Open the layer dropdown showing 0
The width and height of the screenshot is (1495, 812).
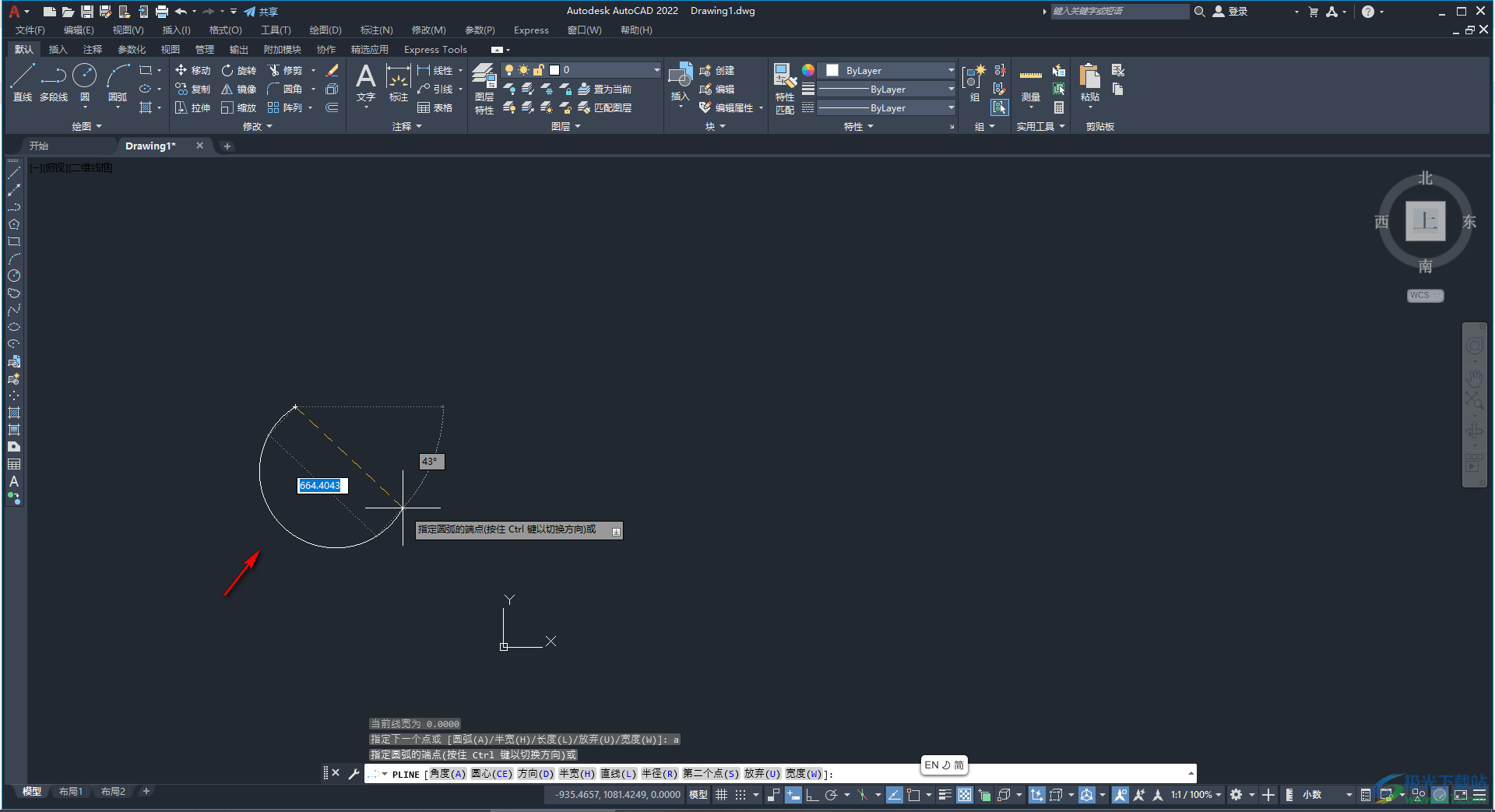[581, 70]
